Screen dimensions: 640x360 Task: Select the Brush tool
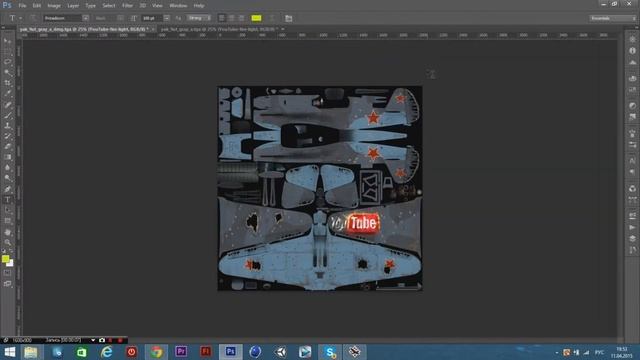click(x=7, y=115)
